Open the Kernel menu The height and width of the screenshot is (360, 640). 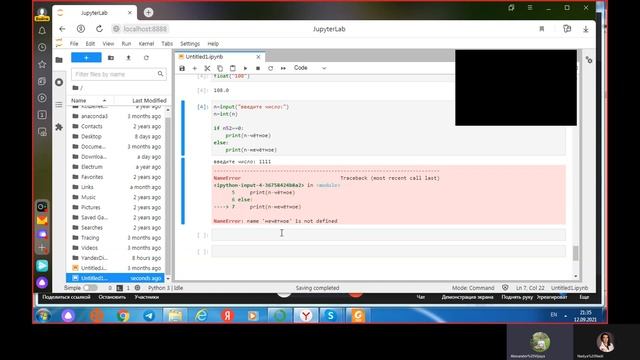coord(146,44)
